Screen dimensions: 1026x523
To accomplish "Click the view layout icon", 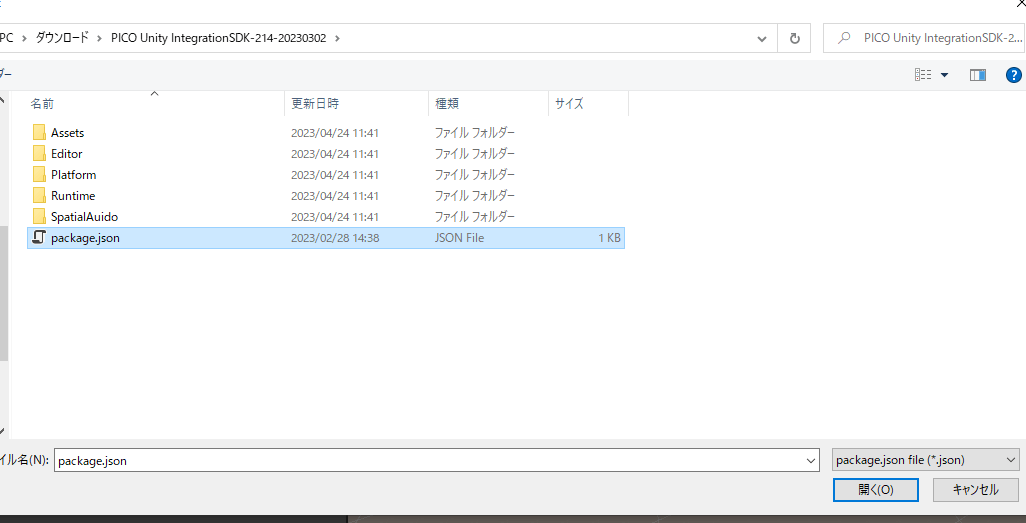I will tap(923, 75).
